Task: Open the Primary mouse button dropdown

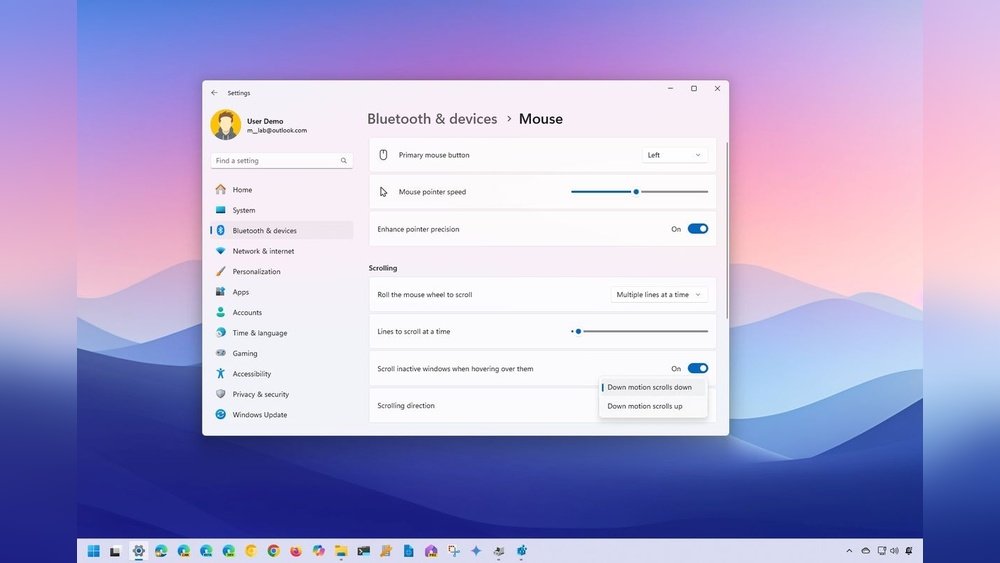Action: coord(674,155)
